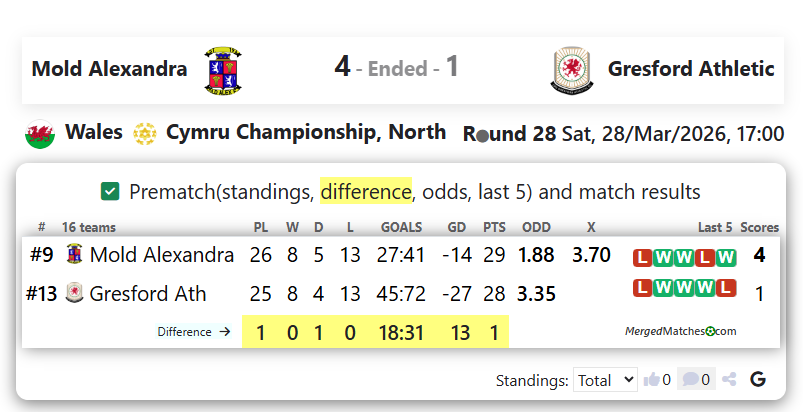803x412 pixels.
Task: Click the MergedMatches.com link
Action: (681, 331)
